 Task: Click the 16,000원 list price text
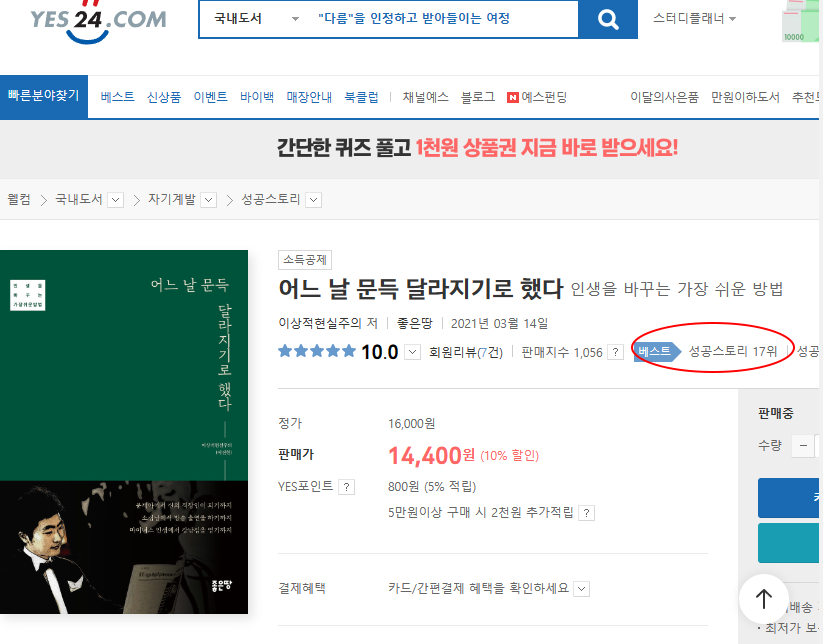click(x=412, y=423)
